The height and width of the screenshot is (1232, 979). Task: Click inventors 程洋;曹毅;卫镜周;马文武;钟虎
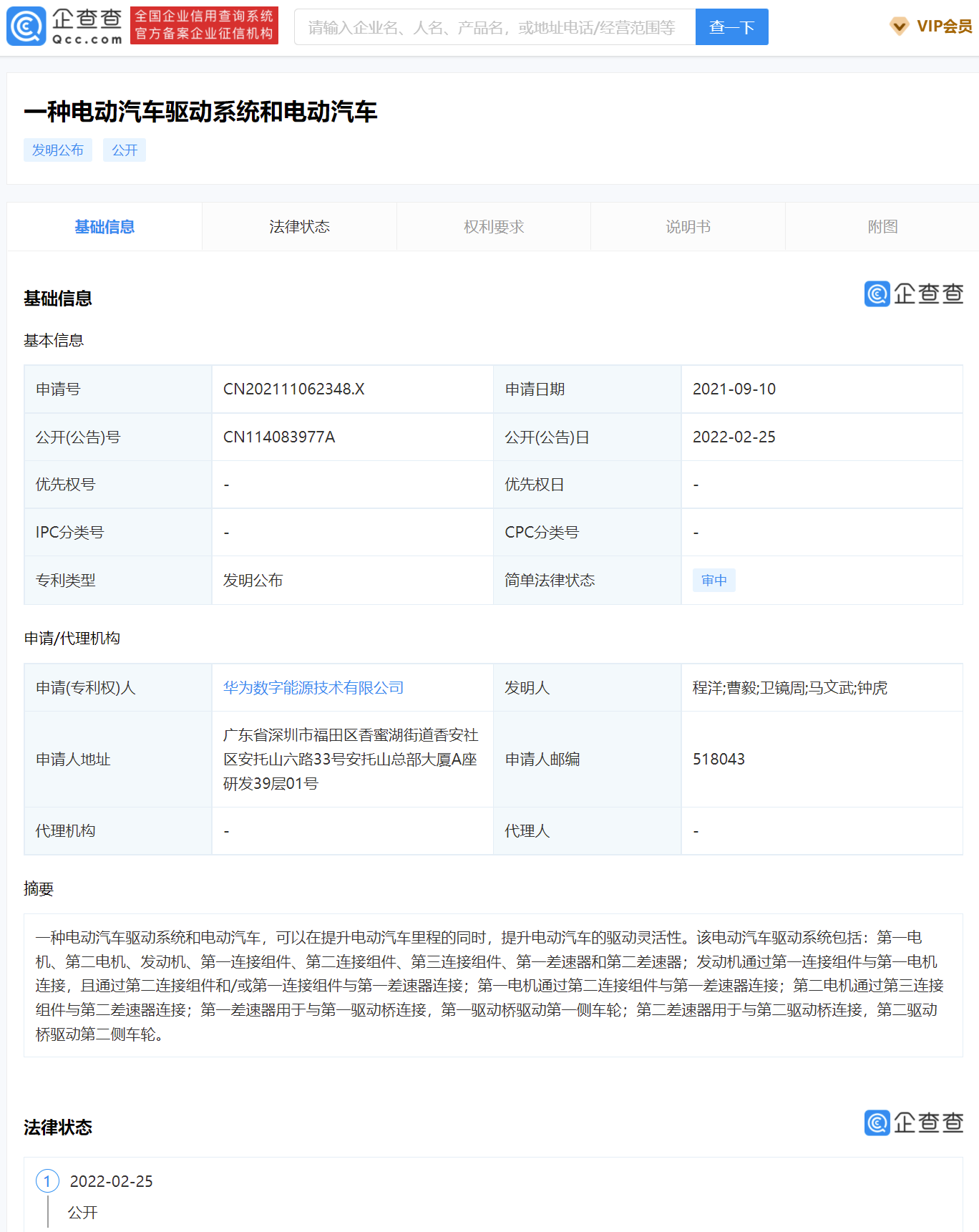pos(790,688)
